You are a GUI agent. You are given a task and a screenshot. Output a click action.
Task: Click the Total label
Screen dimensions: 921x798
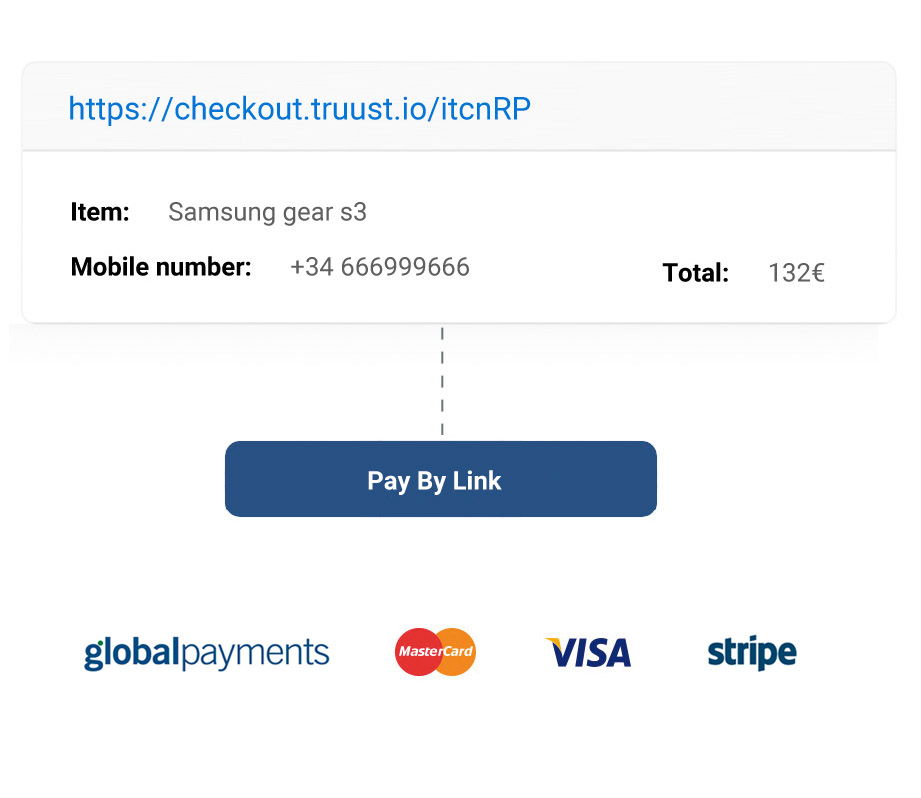(695, 273)
